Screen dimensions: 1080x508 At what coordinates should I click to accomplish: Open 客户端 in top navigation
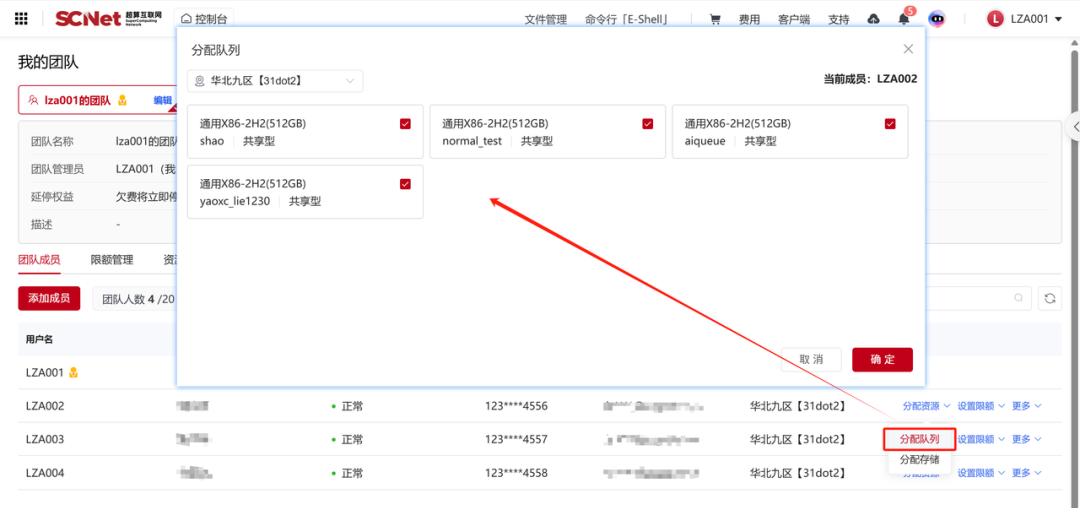coord(794,19)
